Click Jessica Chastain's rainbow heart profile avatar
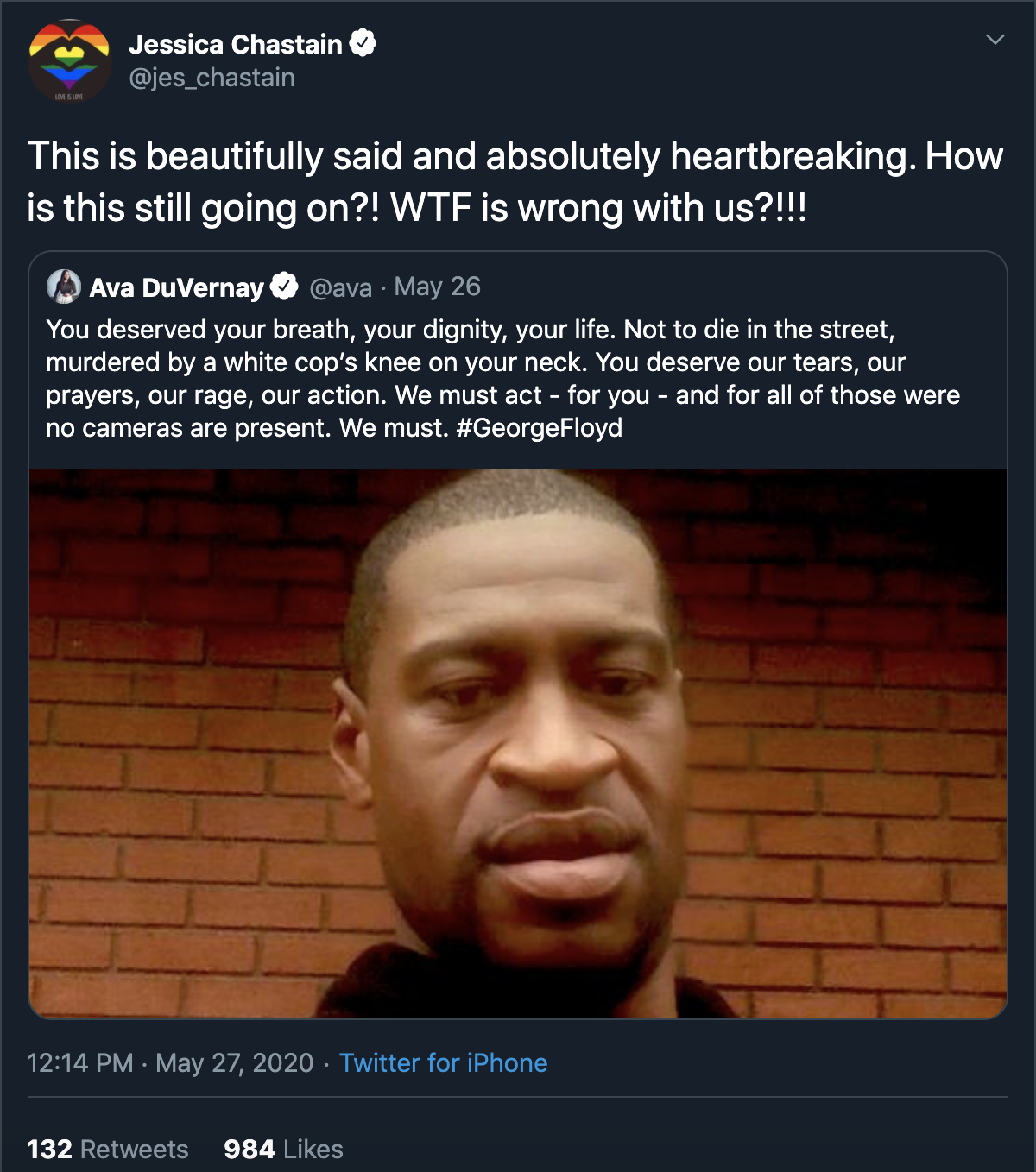 [x=69, y=61]
